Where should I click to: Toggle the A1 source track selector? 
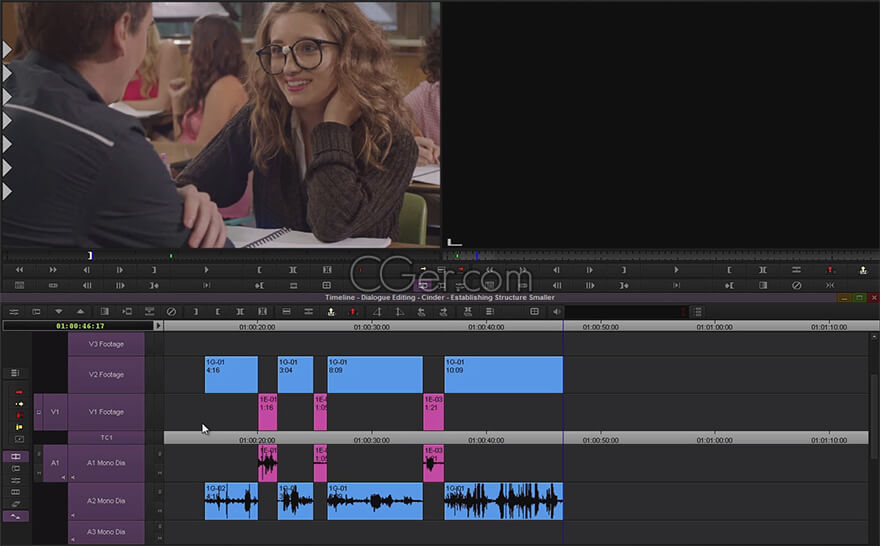point(55,463)
